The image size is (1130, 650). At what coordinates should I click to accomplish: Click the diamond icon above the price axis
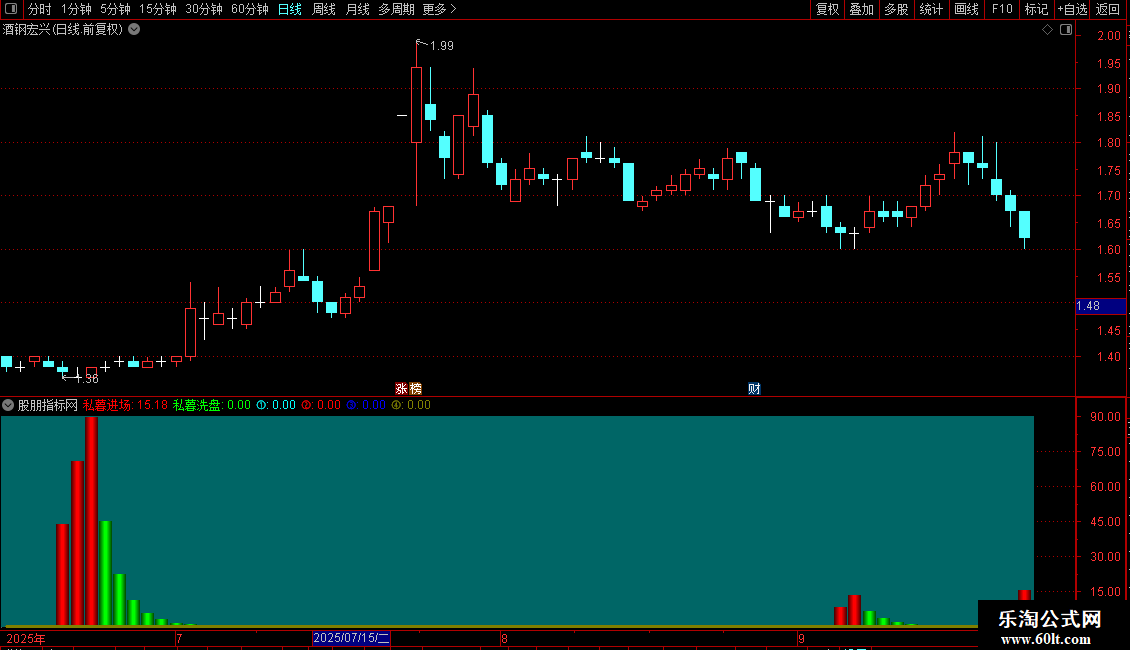(x=1047, y=30)
